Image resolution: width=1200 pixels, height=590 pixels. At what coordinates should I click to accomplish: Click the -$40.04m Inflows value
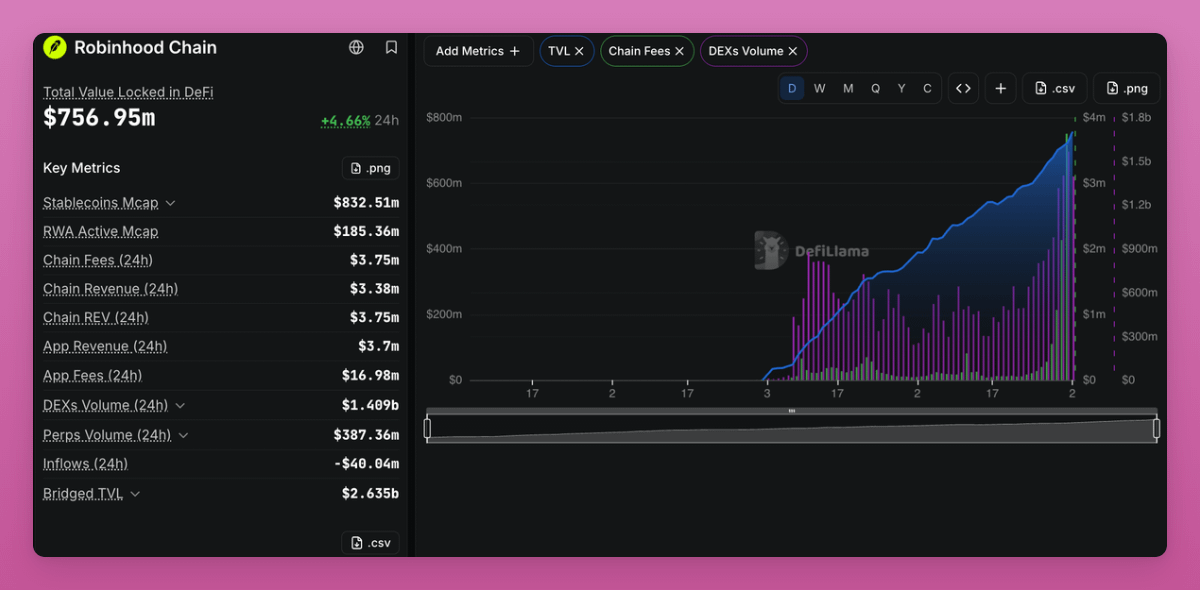click(367, 464)
